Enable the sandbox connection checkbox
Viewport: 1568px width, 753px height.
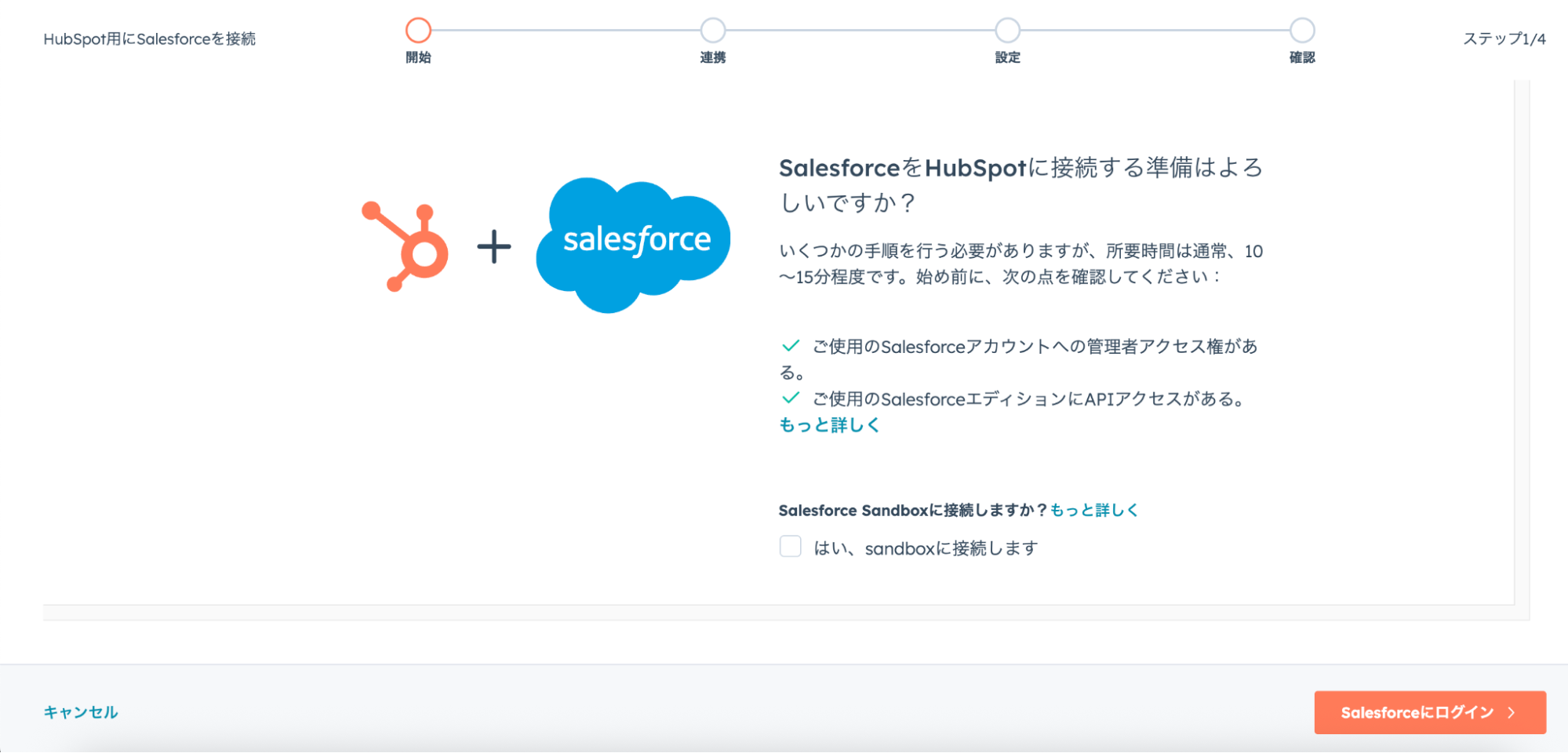790,547
